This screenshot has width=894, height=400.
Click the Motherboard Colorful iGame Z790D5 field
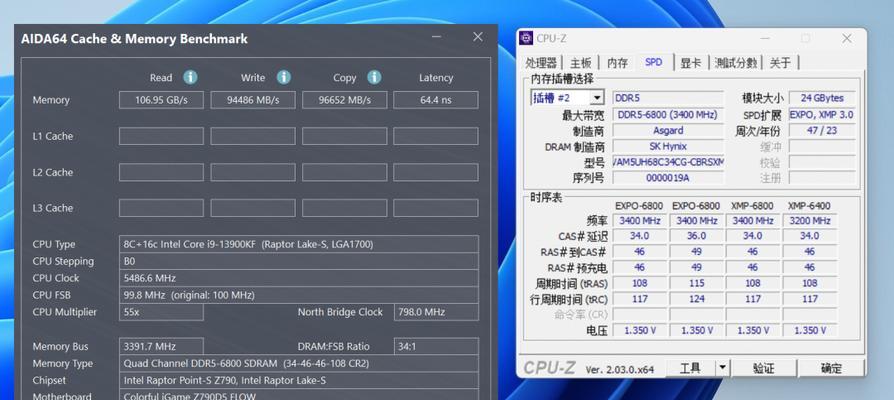click(x=299, y=395)
